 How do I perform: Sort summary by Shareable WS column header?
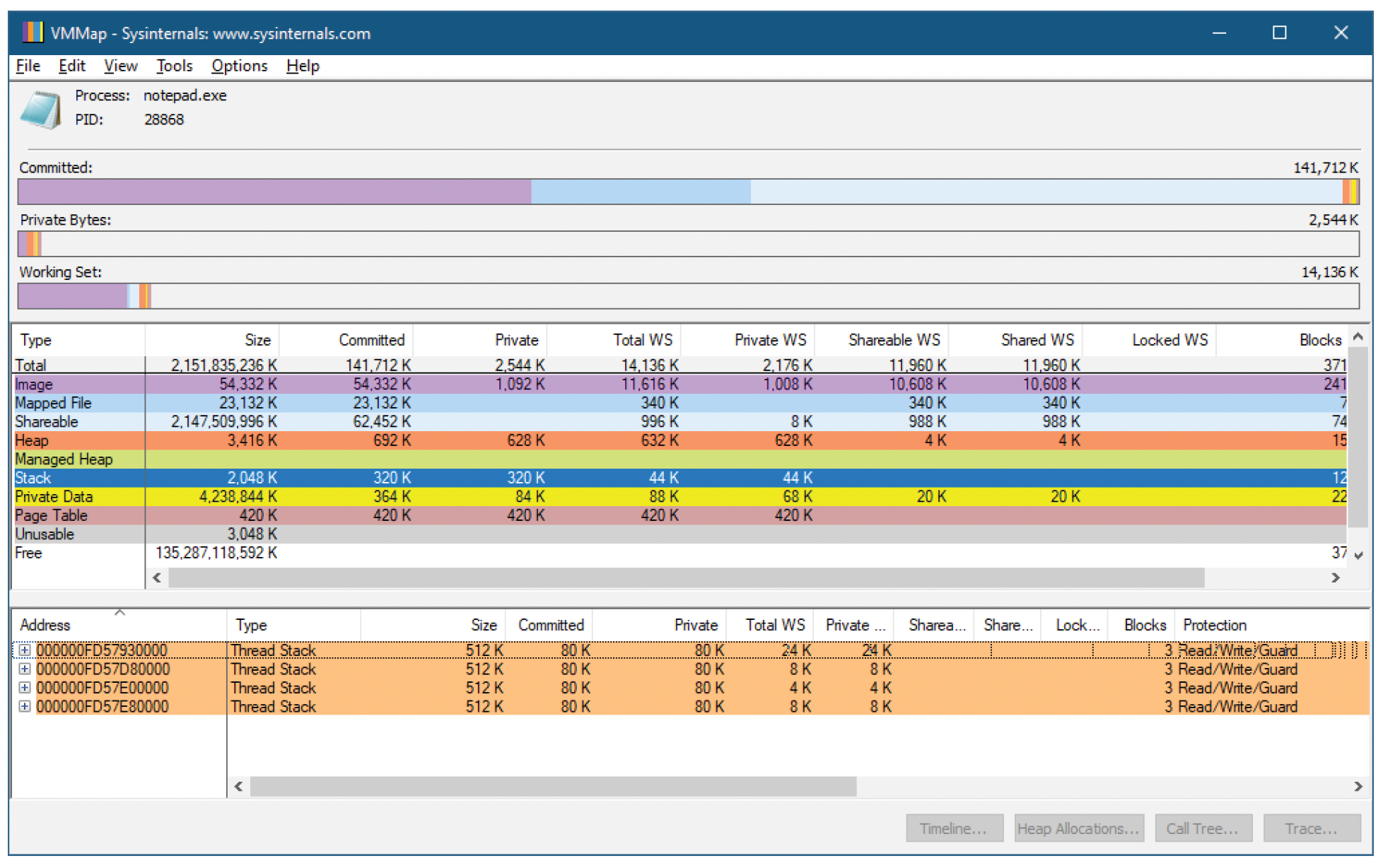(882, 340)
